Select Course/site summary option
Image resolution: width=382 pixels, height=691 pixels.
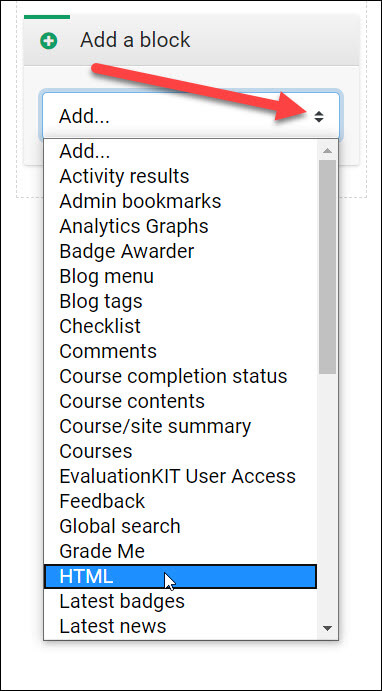[155, 426]
